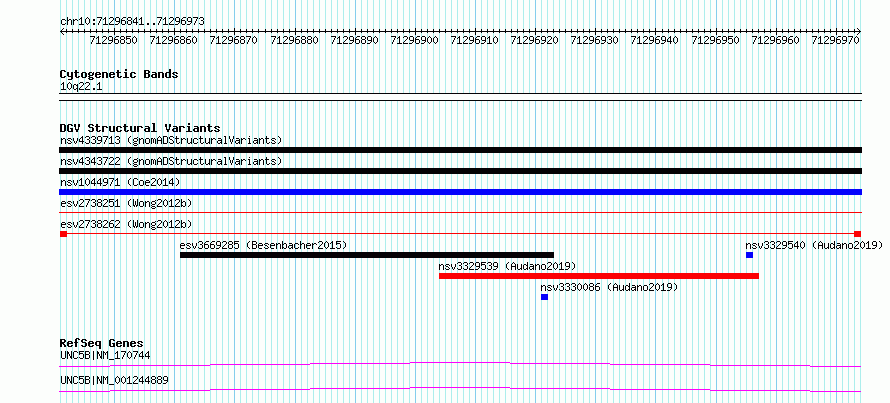Click ruler position 71296870
Screen dimensions: 890x403
point(234,40)
